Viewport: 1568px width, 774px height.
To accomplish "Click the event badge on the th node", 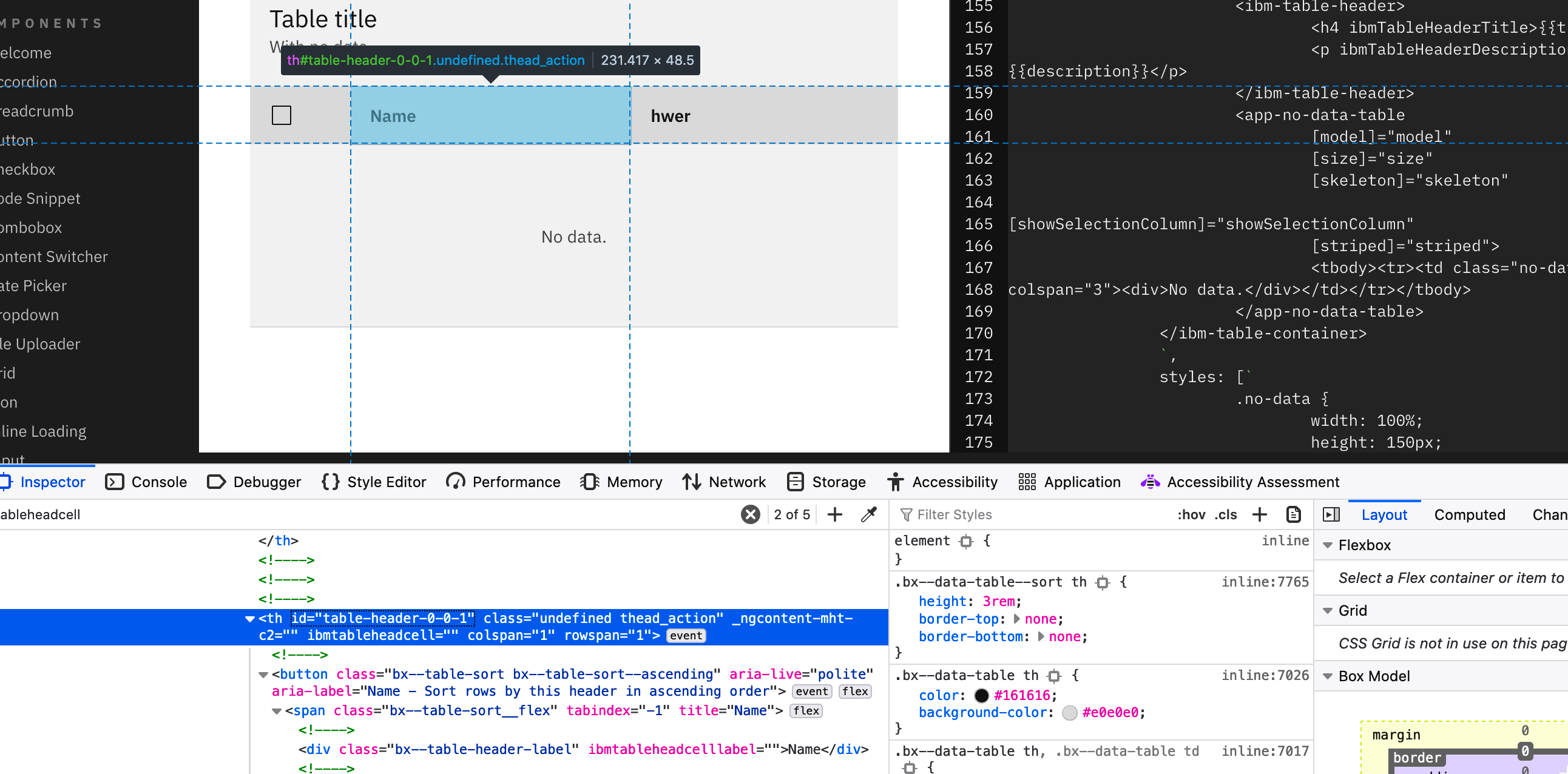I will click(686, 636).
